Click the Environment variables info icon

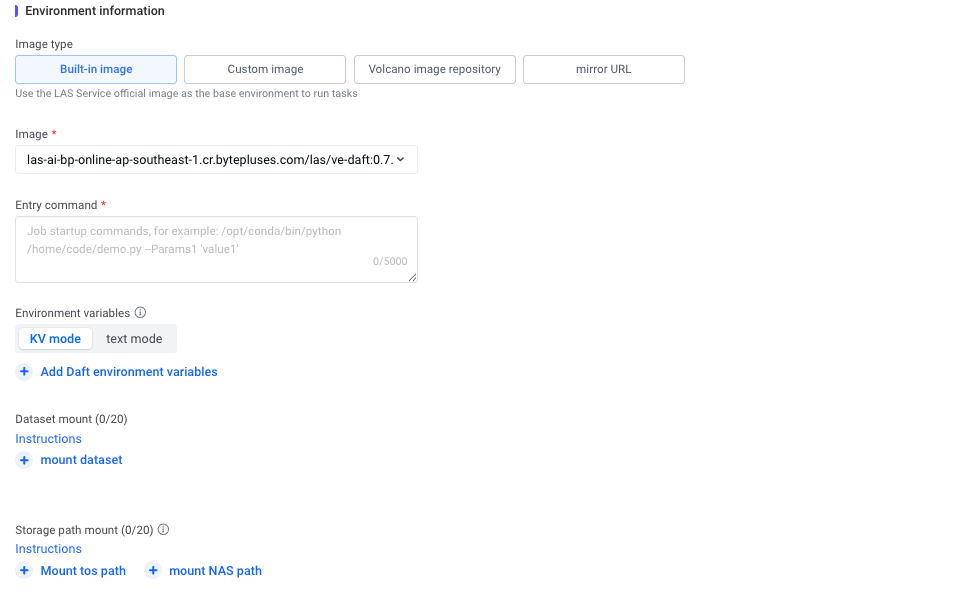pos(140,313)
